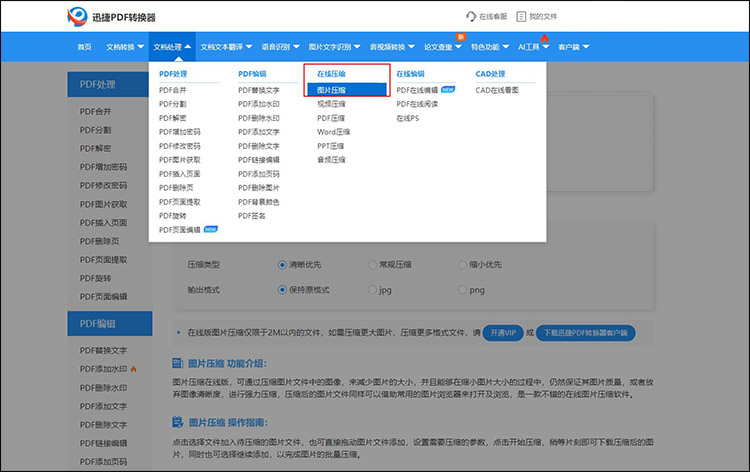Click the NEW badge beside PDF页面编辑 in menu
750x472 pixels.
(x=210, y=229)
